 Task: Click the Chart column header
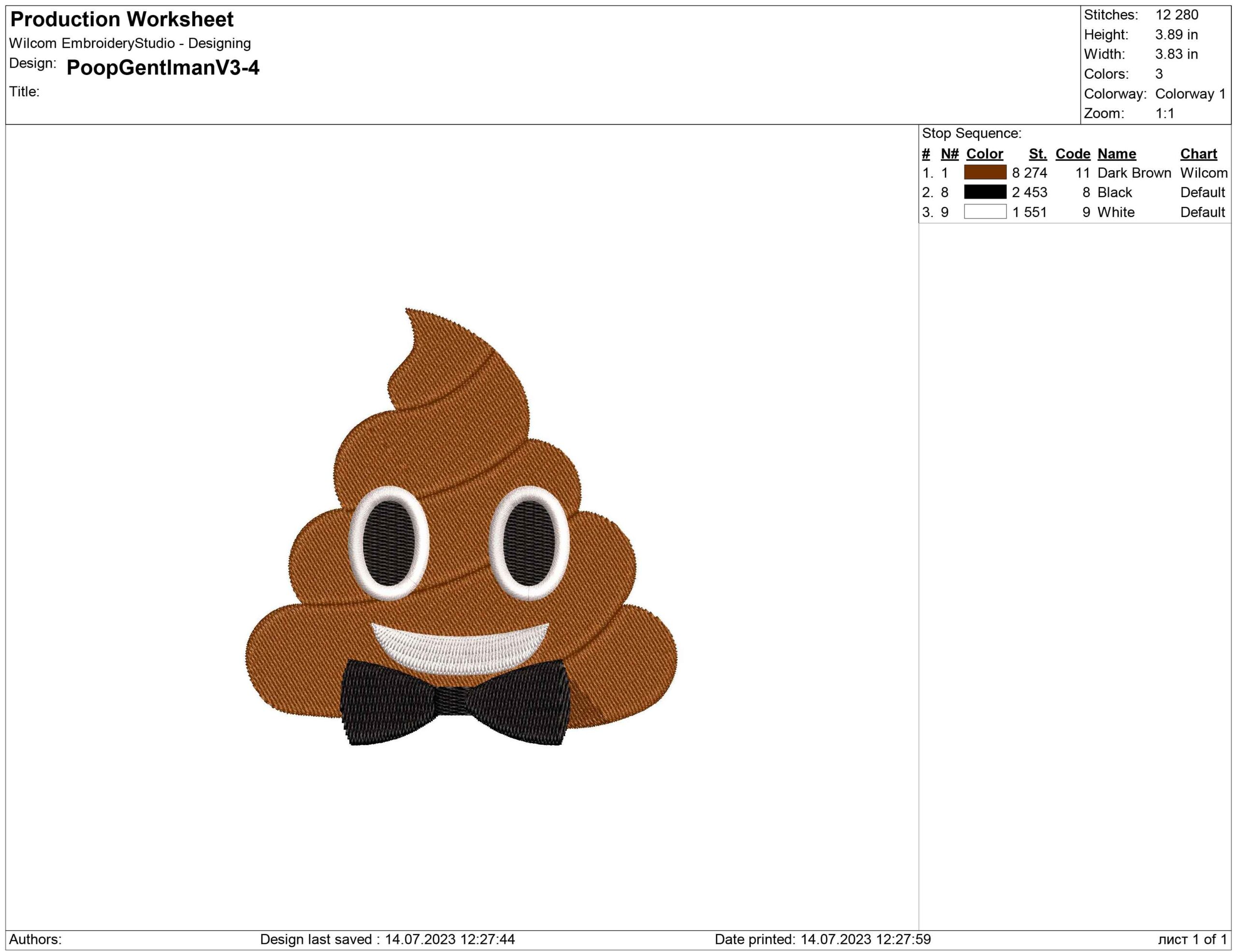tap(1198, 154)
